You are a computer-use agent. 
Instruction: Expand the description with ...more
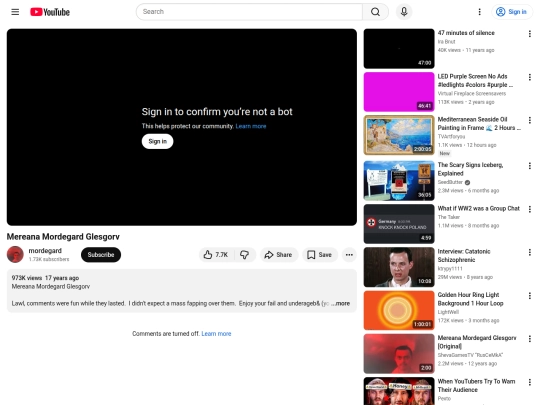coord(341,303)
